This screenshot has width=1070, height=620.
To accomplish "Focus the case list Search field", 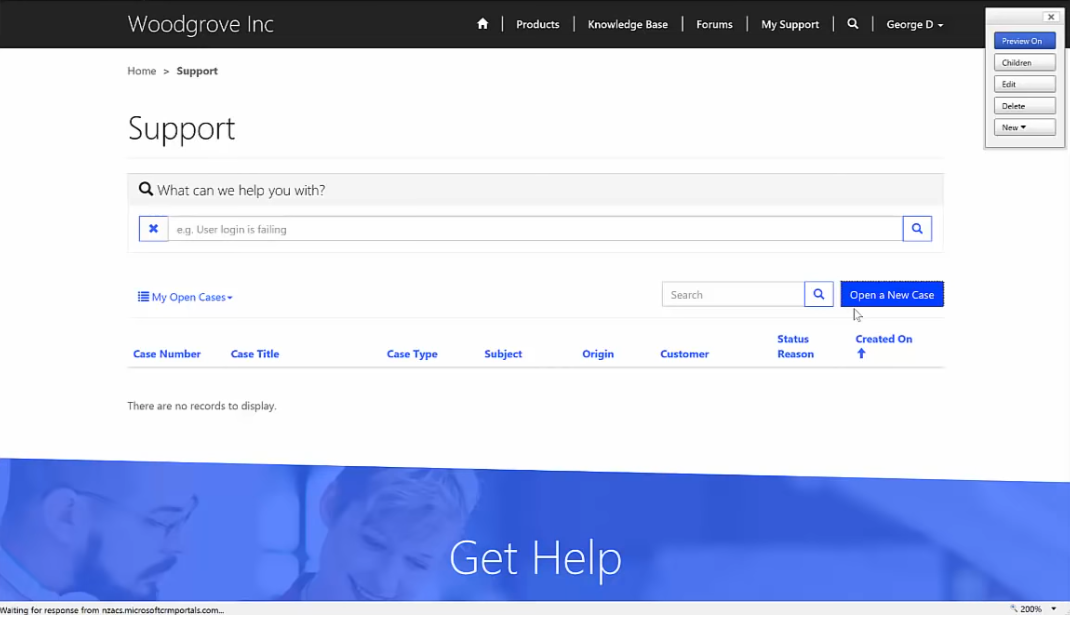I will tap(733, 295).
